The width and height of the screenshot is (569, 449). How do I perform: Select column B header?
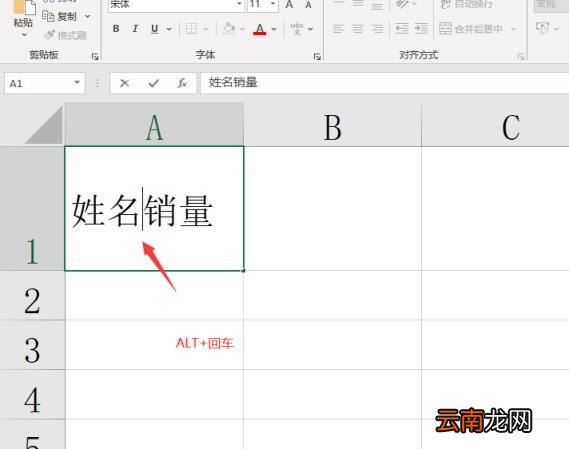332,125
